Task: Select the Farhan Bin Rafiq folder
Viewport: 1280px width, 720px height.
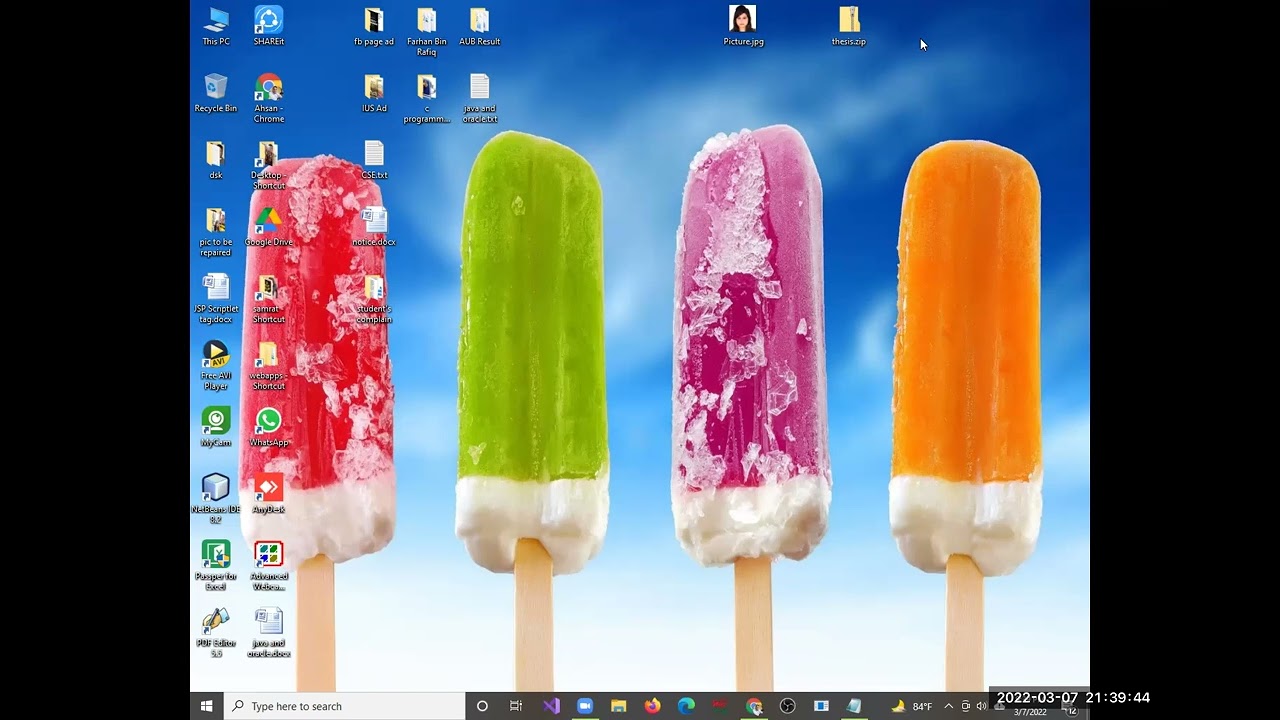Action: pyautogui.click(x=427, y=31)
